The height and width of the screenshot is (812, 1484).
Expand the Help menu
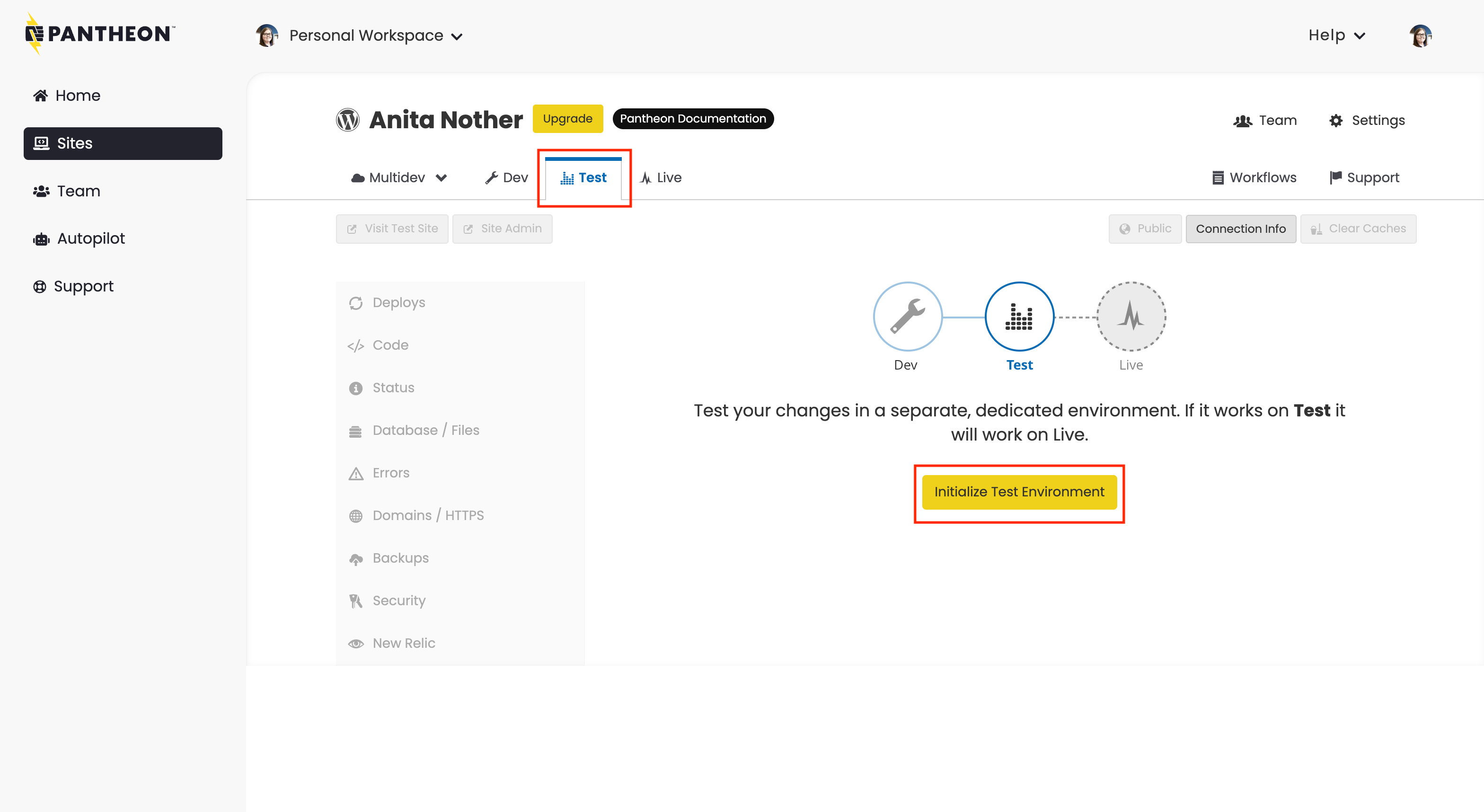pyautogui.click(x=1336, y=35)
